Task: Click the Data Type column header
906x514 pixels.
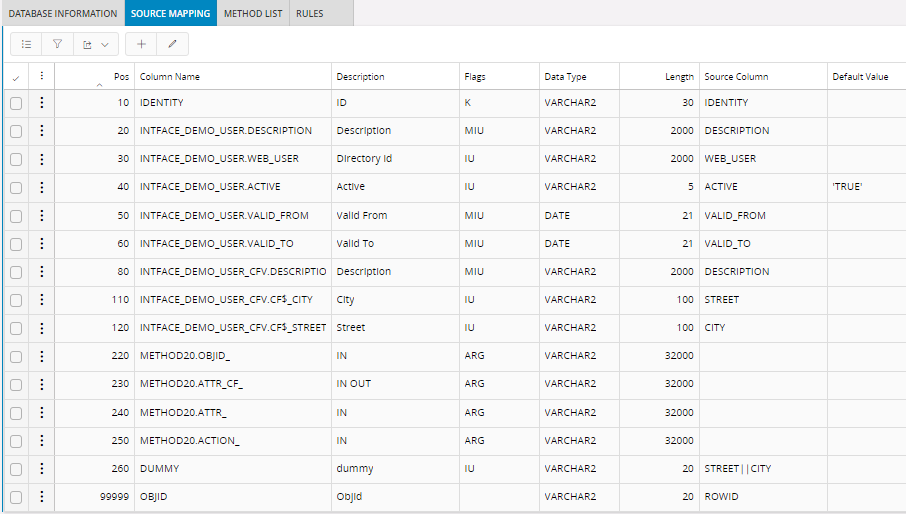Action: (x=565, y=76)
